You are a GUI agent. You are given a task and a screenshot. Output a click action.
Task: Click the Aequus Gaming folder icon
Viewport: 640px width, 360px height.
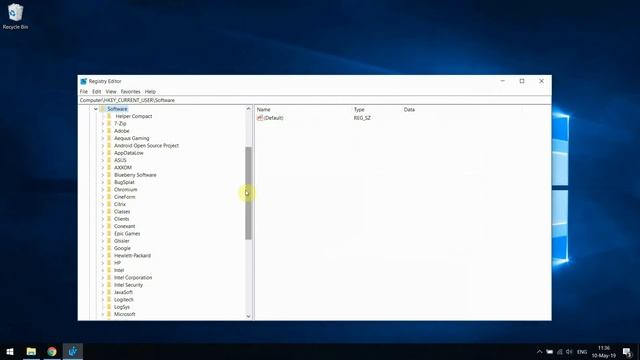point(109,138)
